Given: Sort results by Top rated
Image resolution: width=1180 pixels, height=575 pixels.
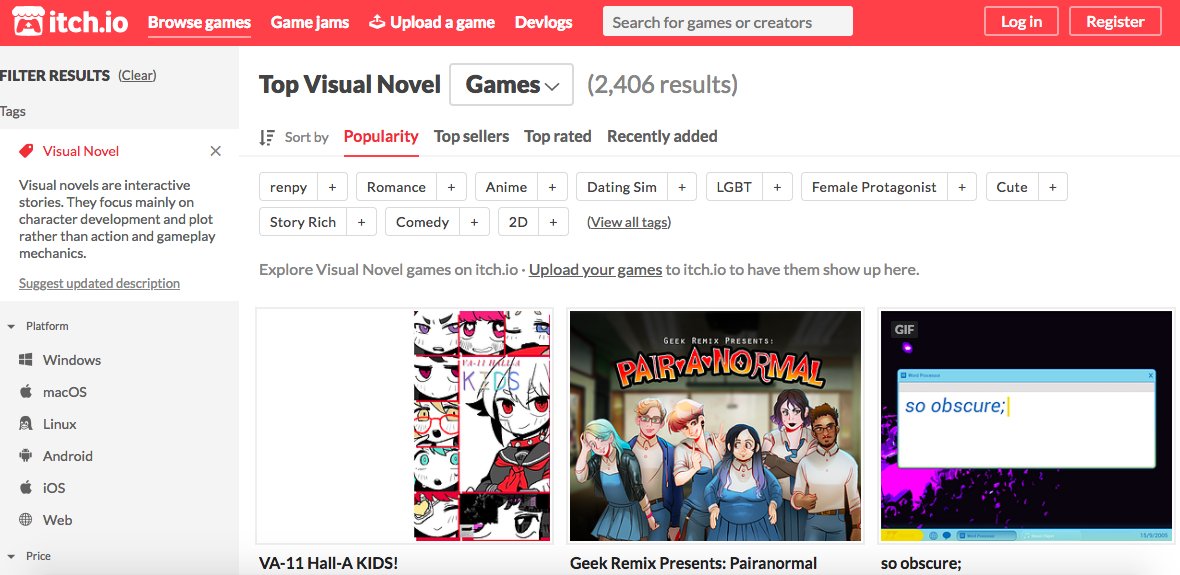Looking at the screenshot, I should [558, 136].
